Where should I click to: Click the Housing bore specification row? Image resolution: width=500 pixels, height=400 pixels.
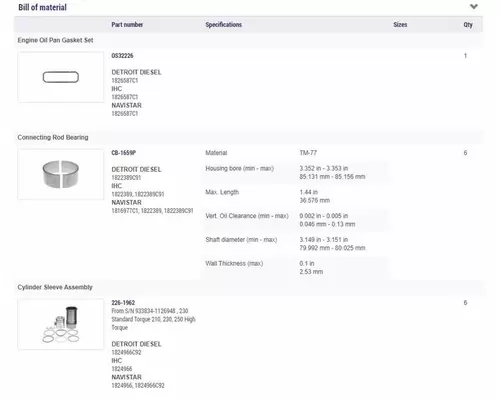294,172
